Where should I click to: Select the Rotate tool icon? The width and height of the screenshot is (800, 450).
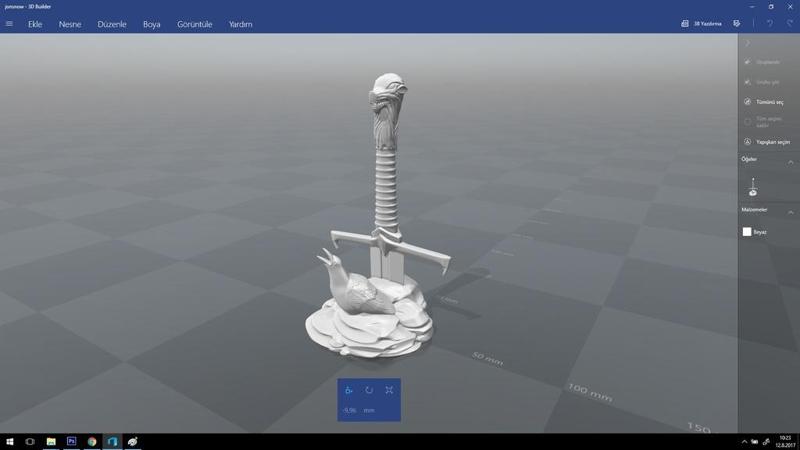pos(369,390)
